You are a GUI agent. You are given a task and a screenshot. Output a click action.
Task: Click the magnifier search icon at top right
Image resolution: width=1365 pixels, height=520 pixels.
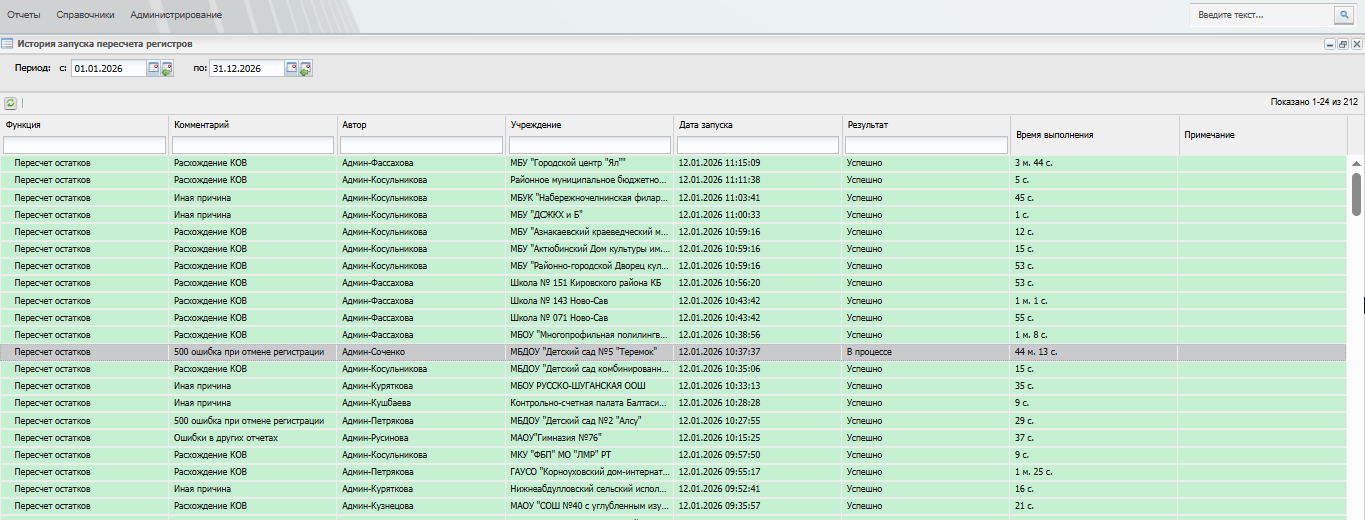tap(1344, 15)
